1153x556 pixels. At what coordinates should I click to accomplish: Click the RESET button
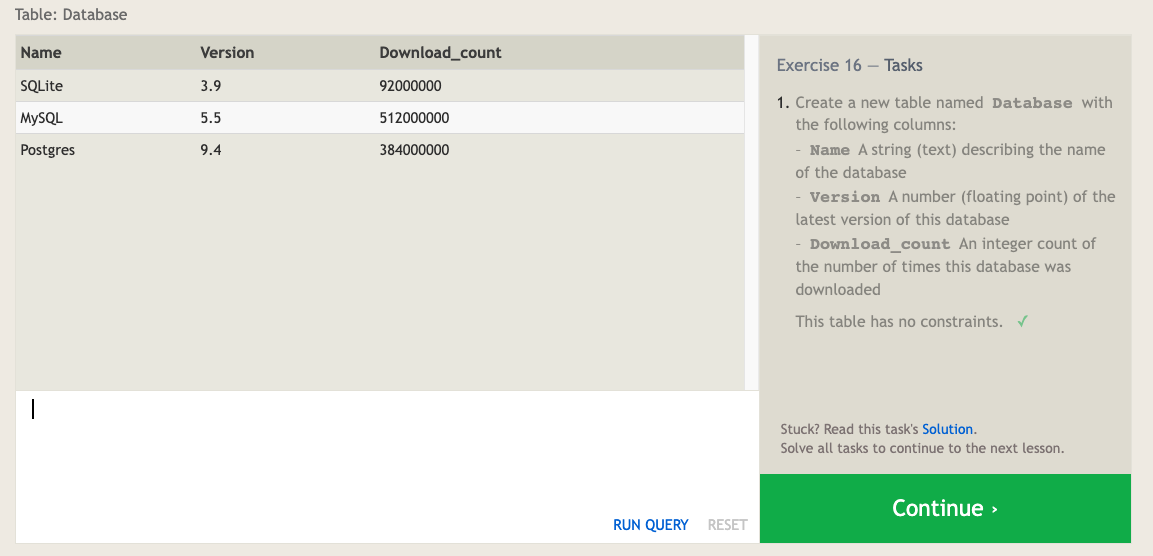point(727,525)
